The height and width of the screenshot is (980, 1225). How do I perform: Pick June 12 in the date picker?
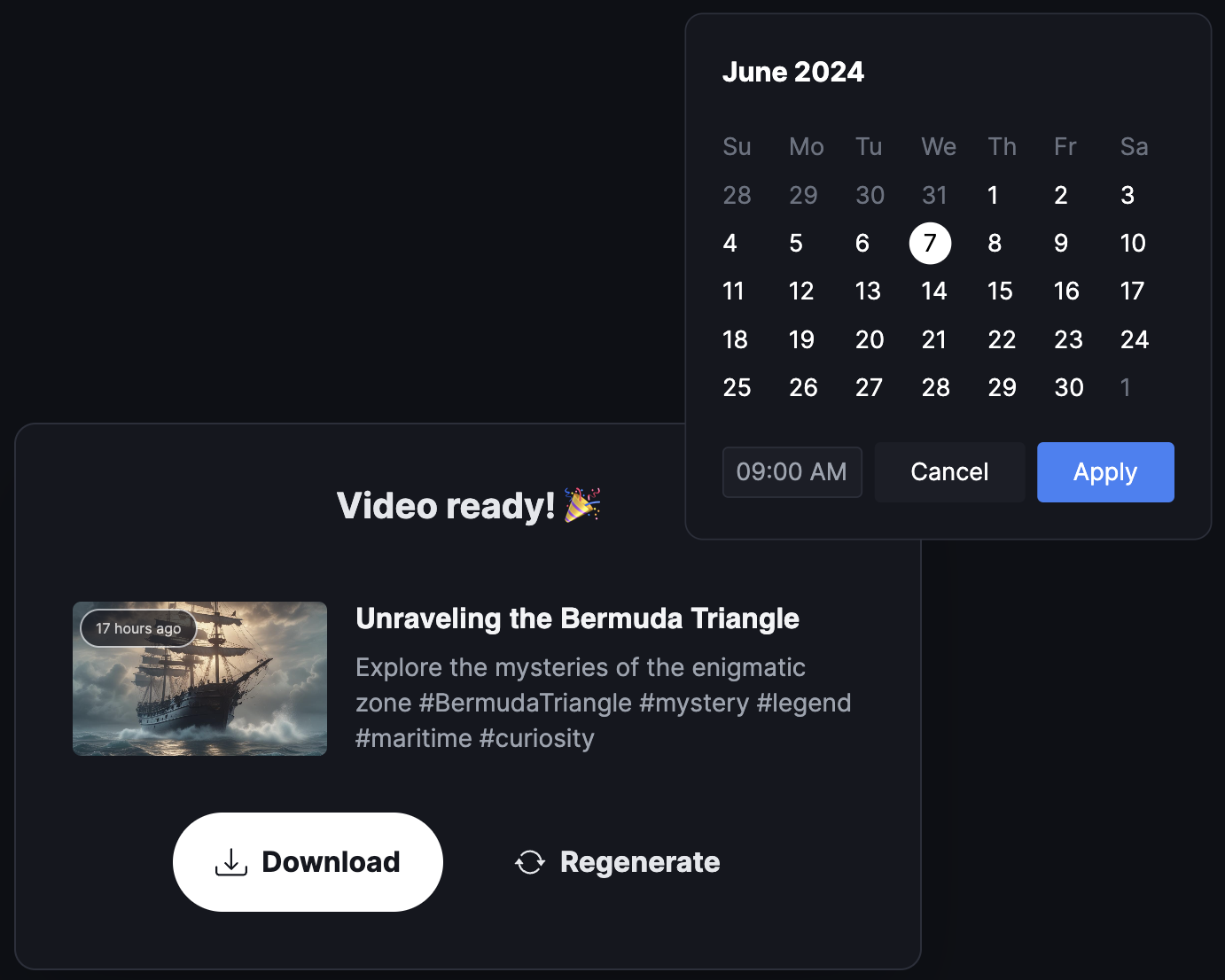click(801, 292)
